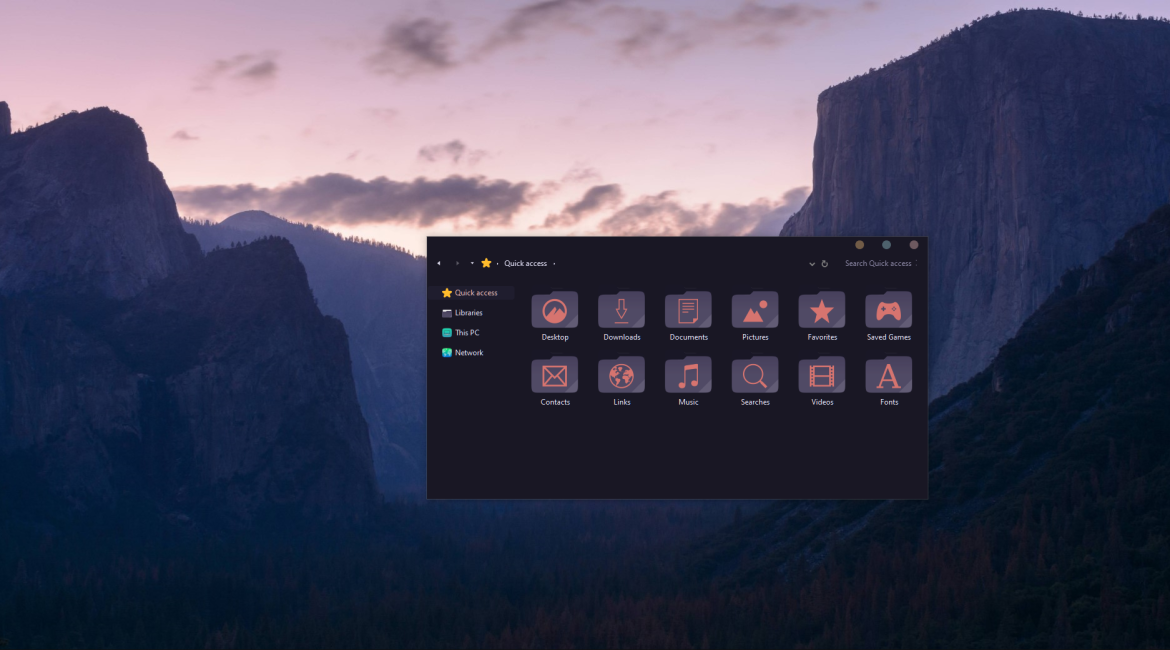Open Libraries in the navigation pane
1170x650 pixels.
click(x=468, y=313)
